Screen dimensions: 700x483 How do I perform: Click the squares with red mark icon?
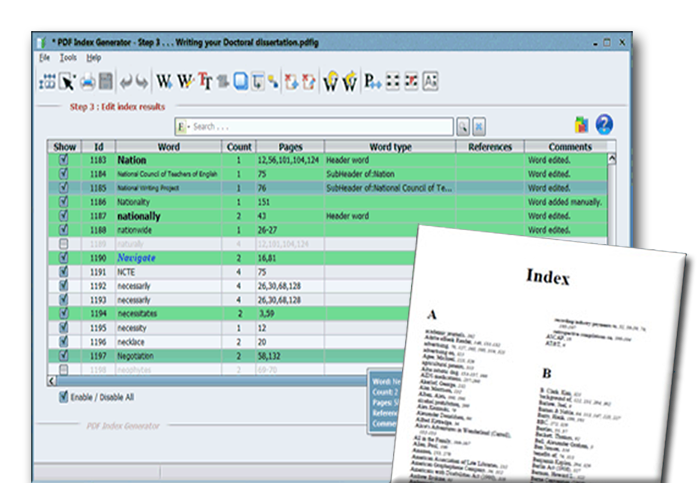click(411, 82)
